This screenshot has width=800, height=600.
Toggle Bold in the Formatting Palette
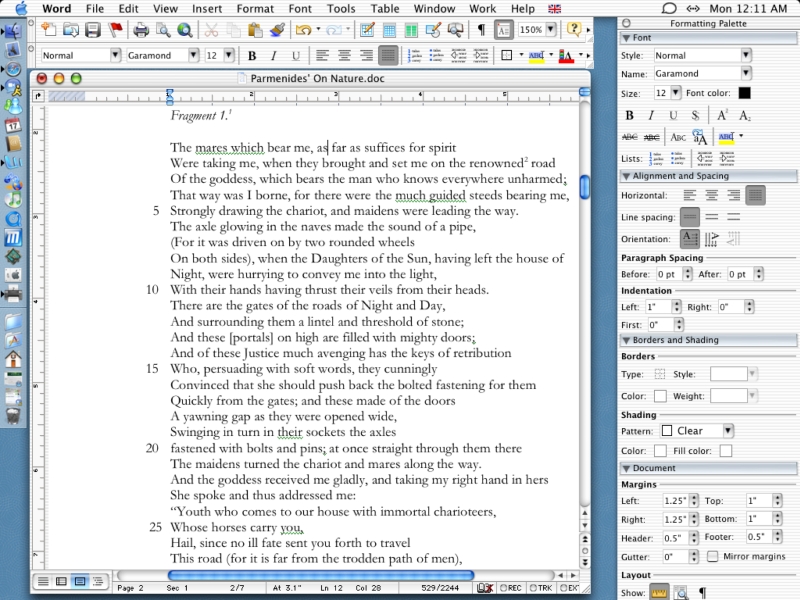(629, 115)
